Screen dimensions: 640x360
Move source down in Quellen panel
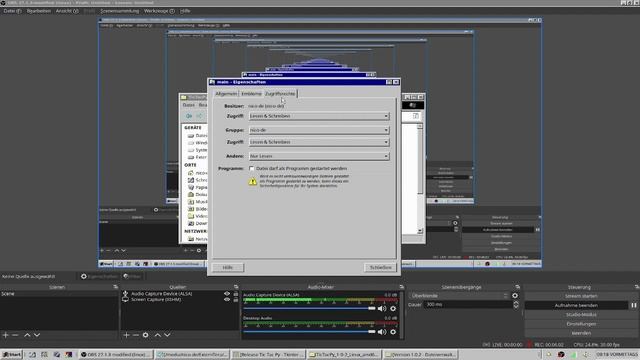pos(167,335)
